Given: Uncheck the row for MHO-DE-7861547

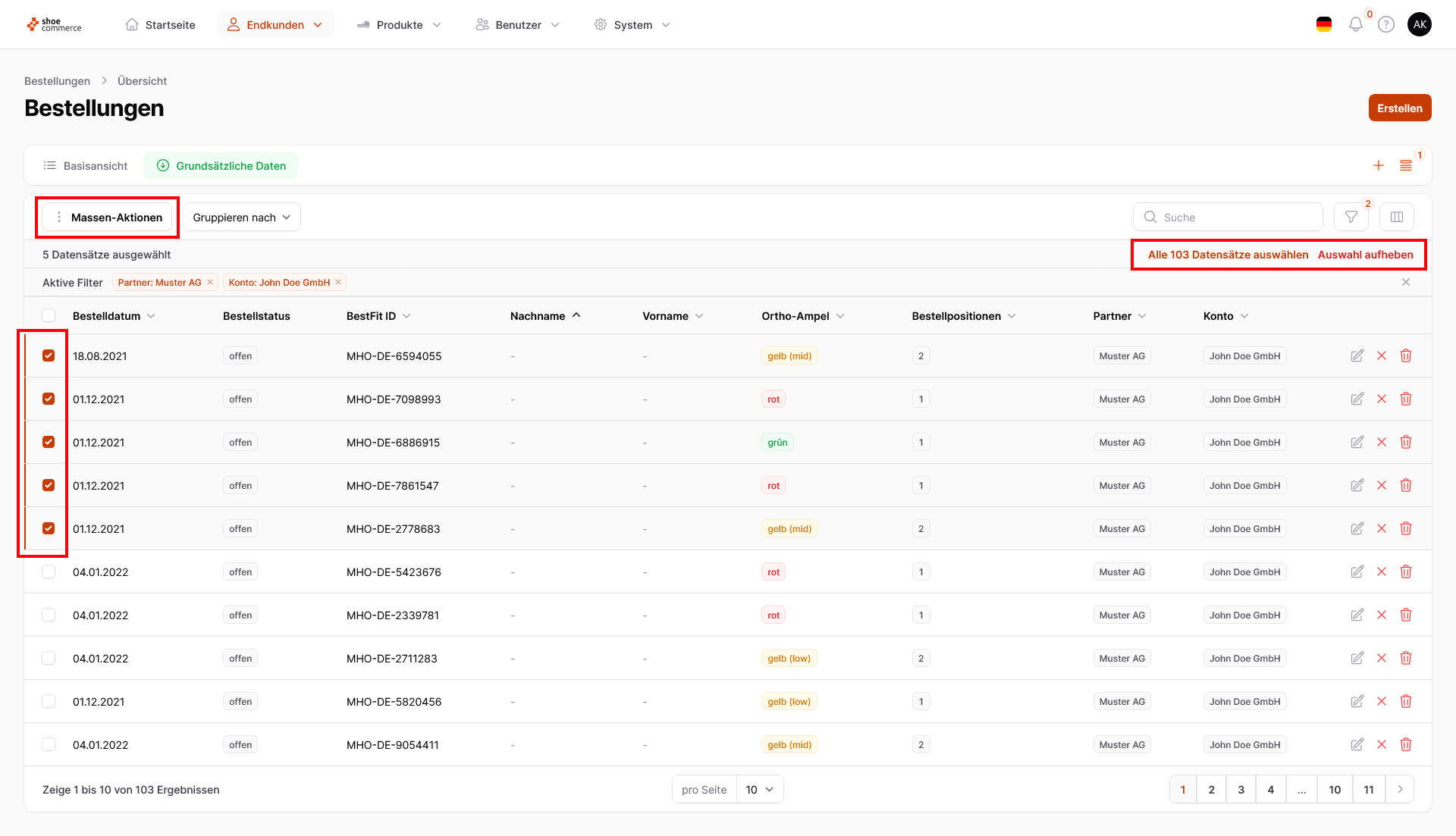Looking at the screenshot, I should [49, 486].
